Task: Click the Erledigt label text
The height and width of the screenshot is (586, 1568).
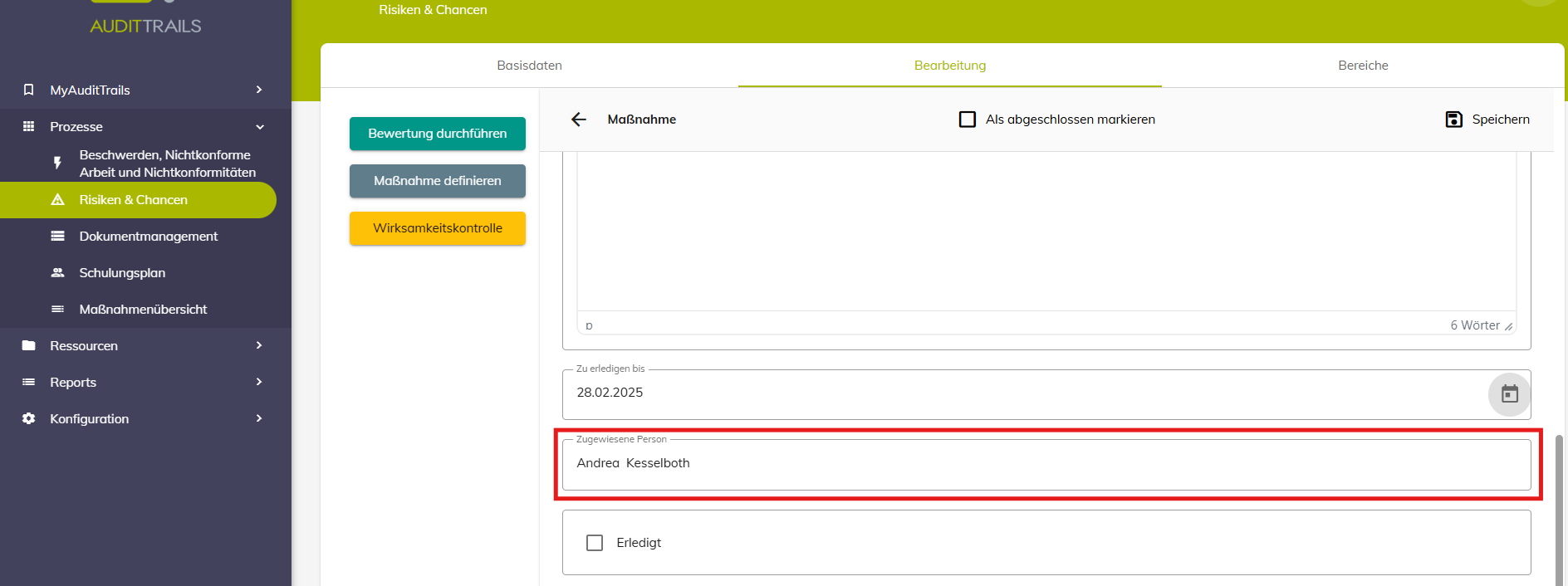Action: click(x=639, y=543)
